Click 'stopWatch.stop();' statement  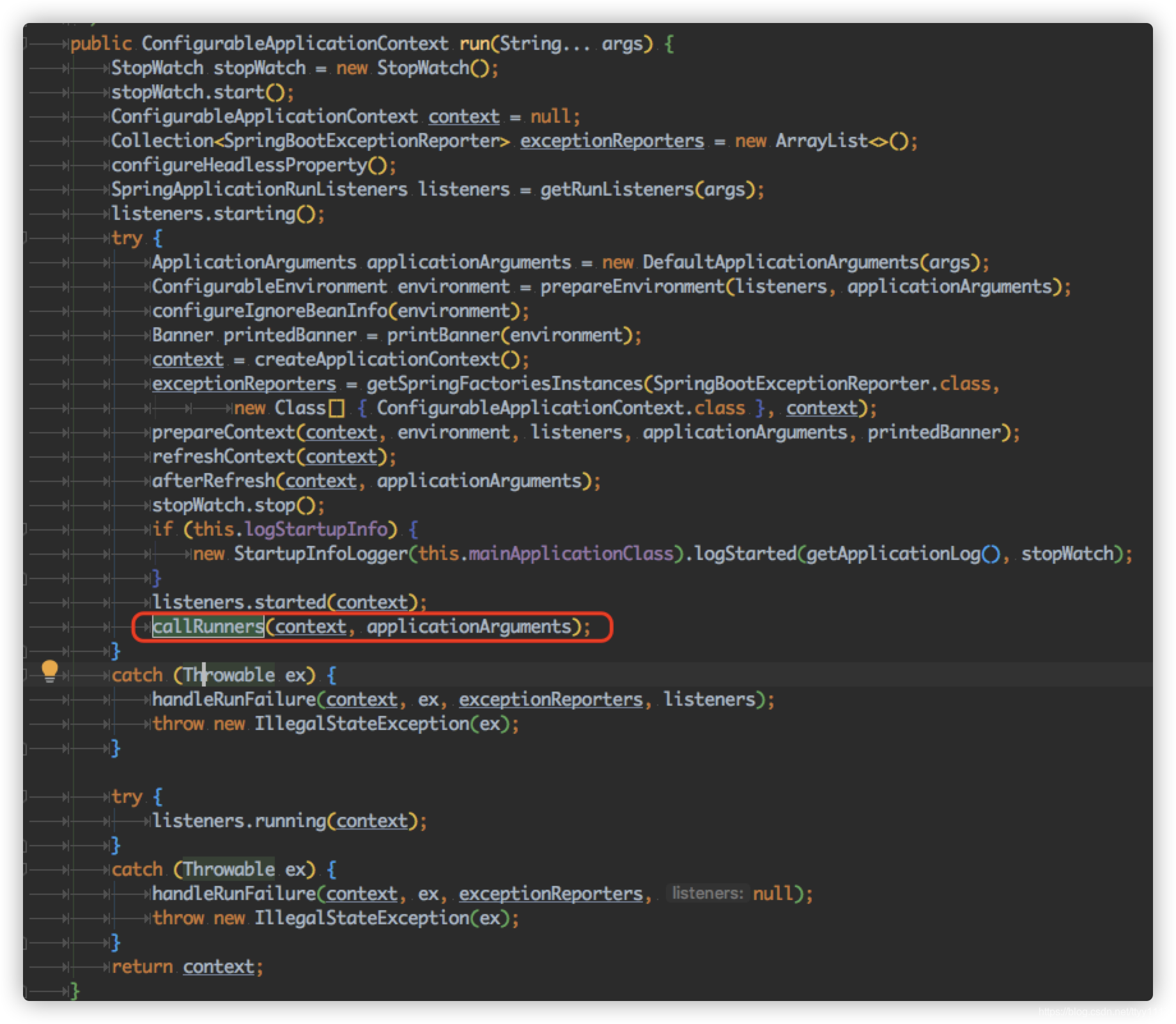238,505
